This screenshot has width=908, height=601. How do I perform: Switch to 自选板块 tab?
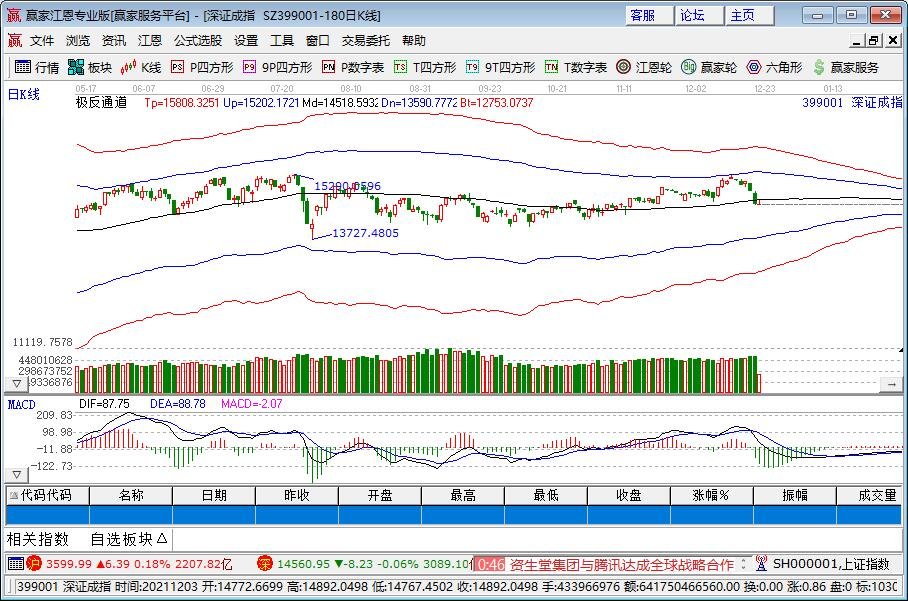coord(129,540)
